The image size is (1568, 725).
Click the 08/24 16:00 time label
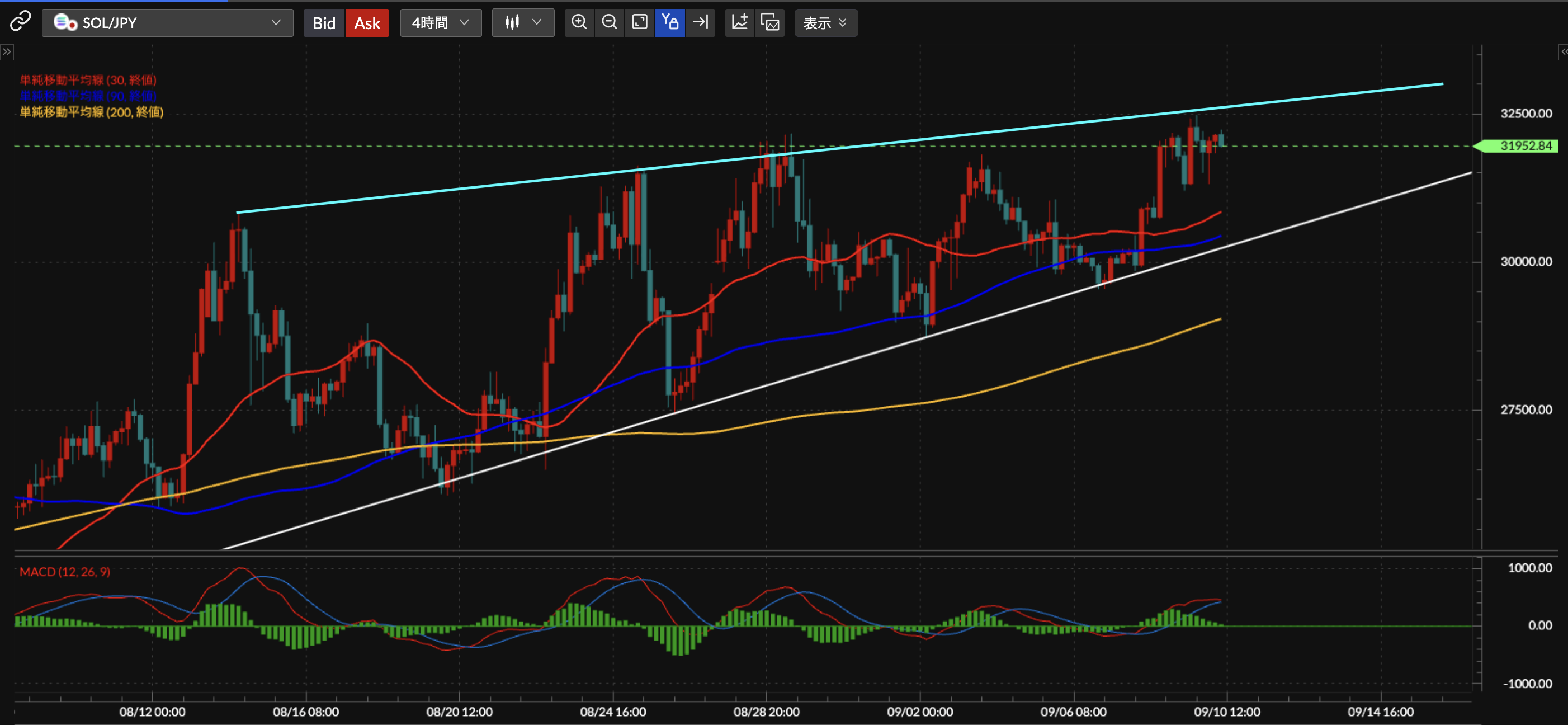point(613,712)
